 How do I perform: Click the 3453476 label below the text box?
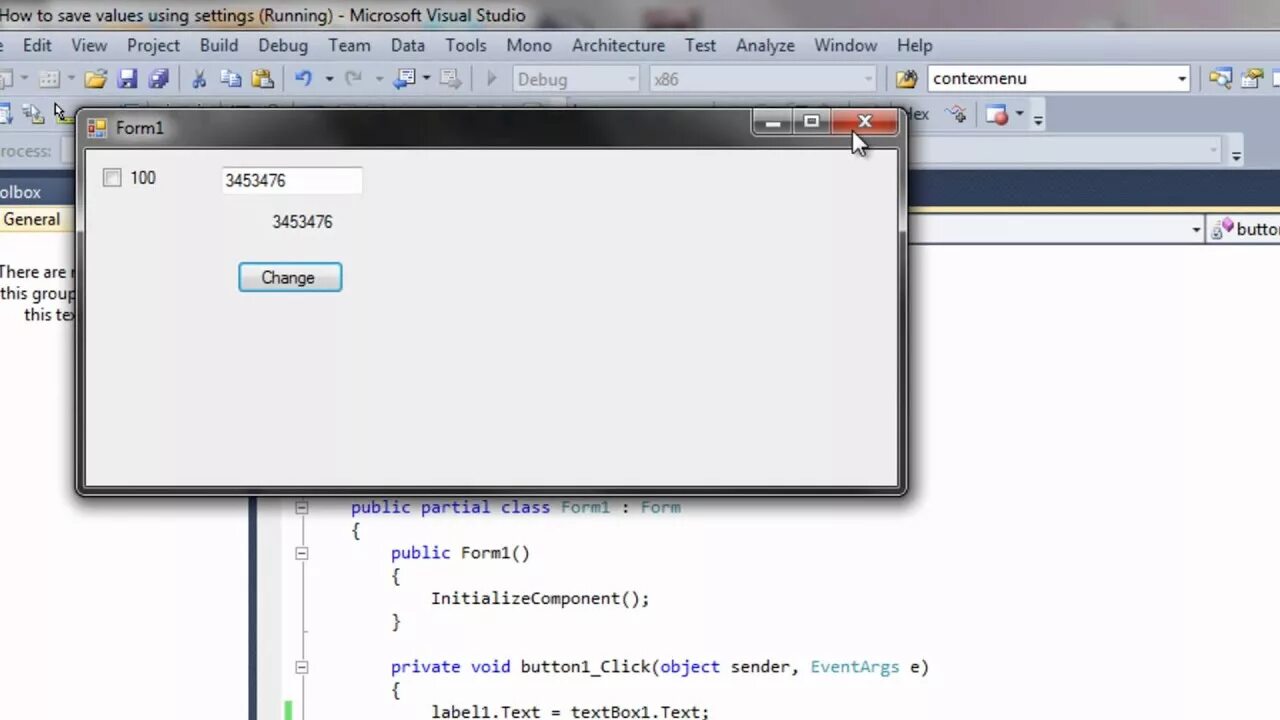coord(302,222)
